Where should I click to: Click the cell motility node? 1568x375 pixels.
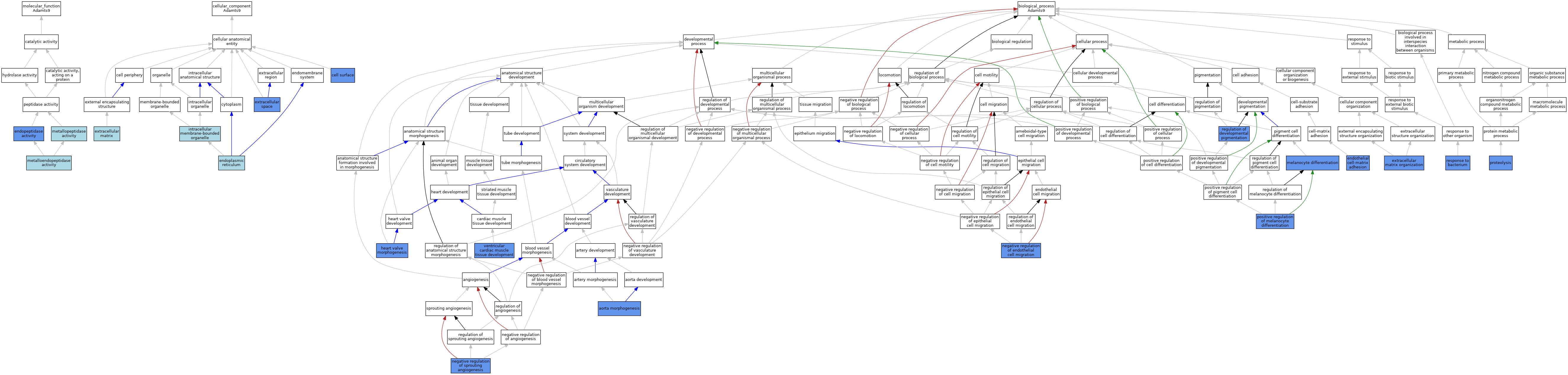click(x=987, y=75)
